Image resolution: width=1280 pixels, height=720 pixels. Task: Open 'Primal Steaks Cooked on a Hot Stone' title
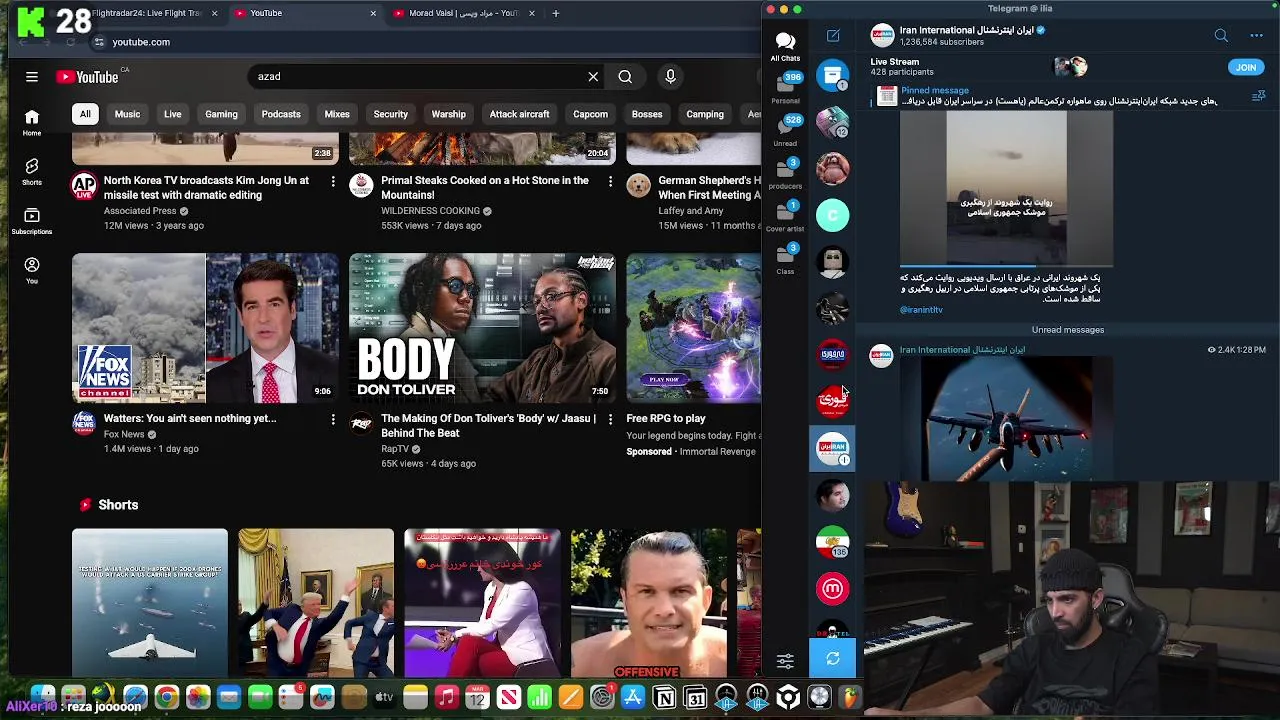click(485, 188)
